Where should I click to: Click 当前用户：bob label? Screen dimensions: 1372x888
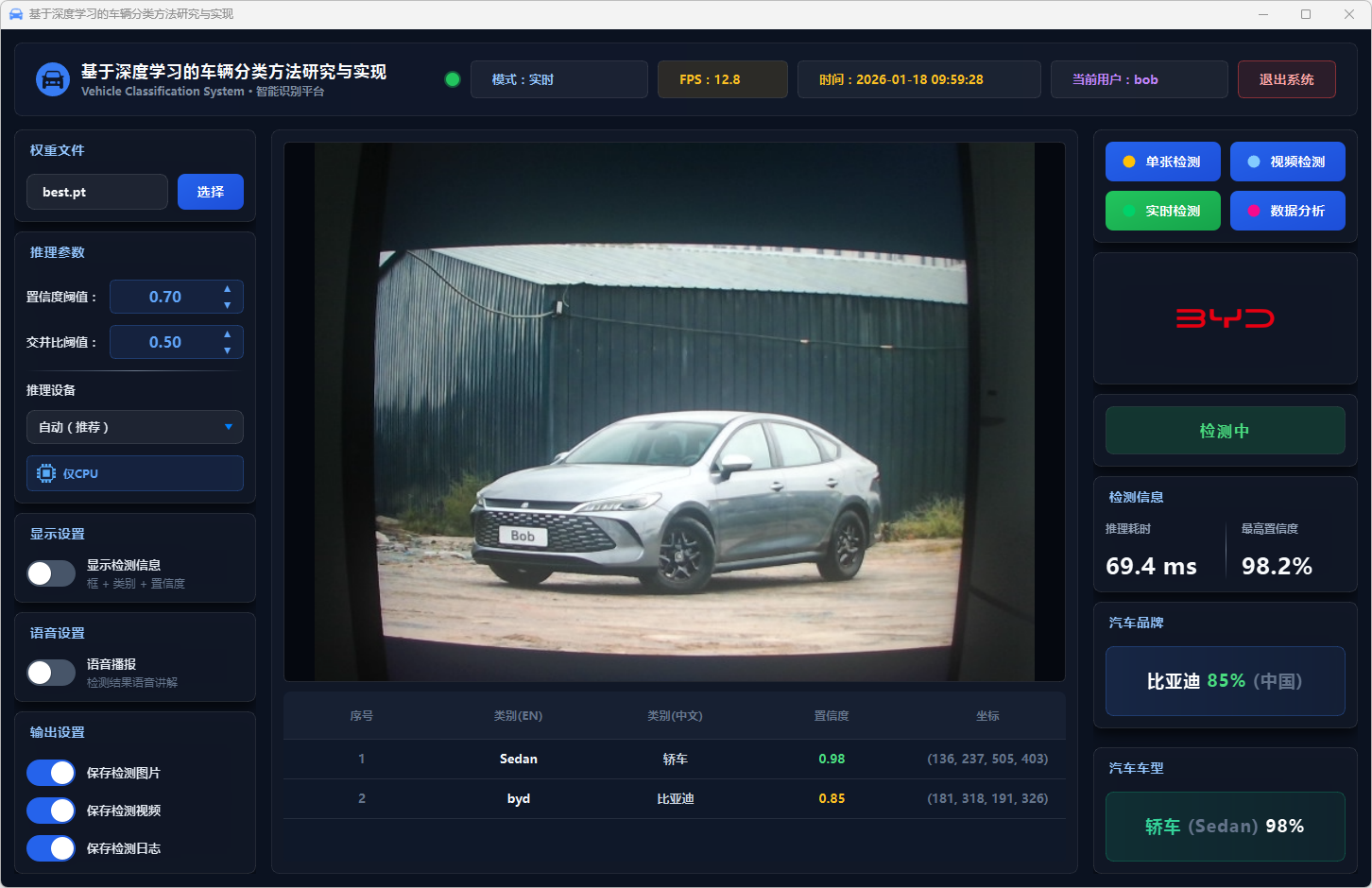1140,79
